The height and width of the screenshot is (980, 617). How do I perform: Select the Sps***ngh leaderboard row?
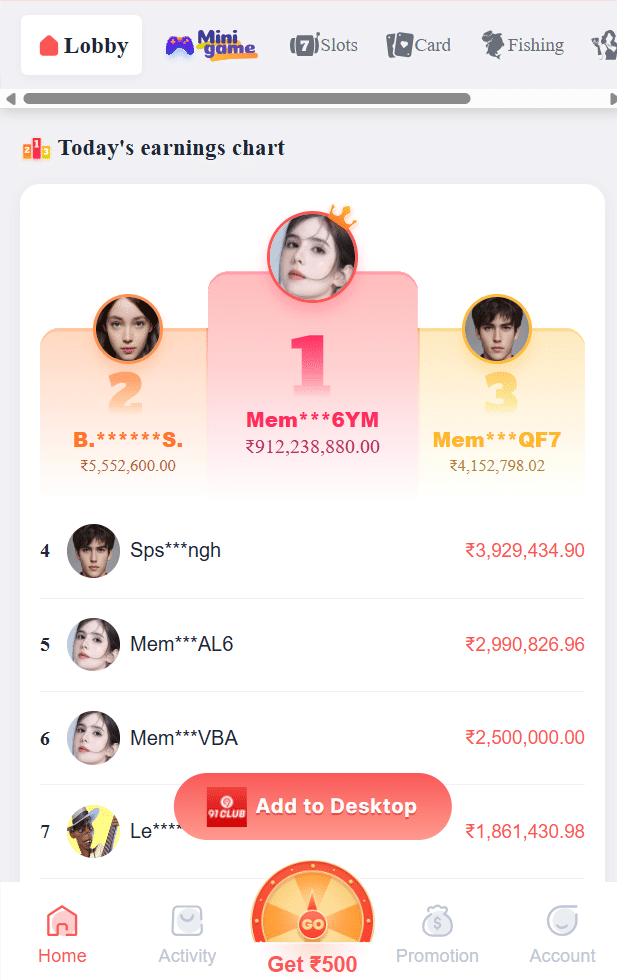[x=312, y=551]
